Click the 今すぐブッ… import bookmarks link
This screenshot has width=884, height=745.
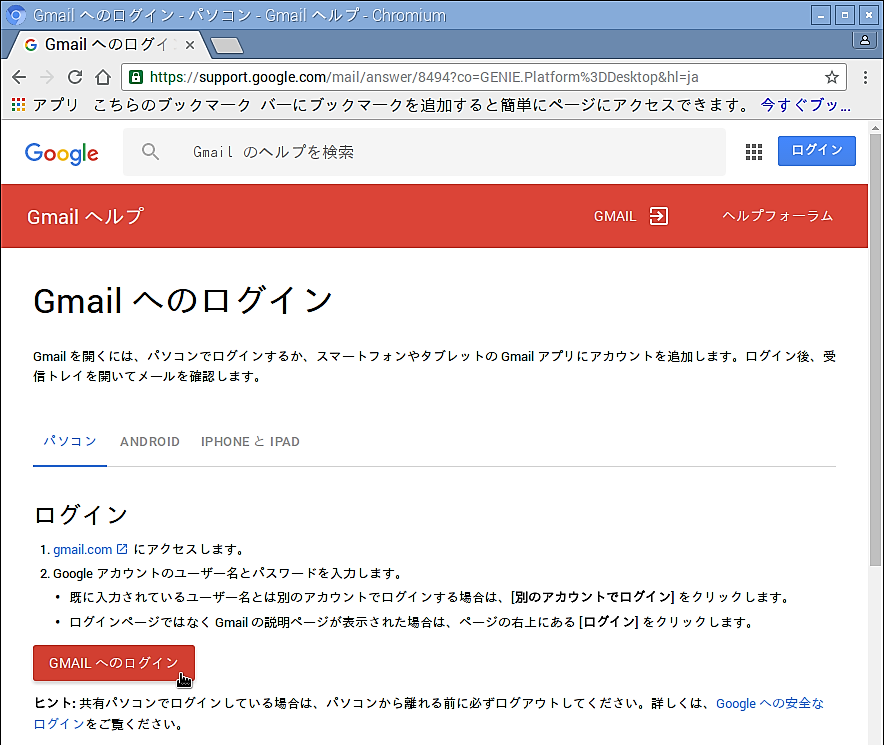click(x=805, y=105)
